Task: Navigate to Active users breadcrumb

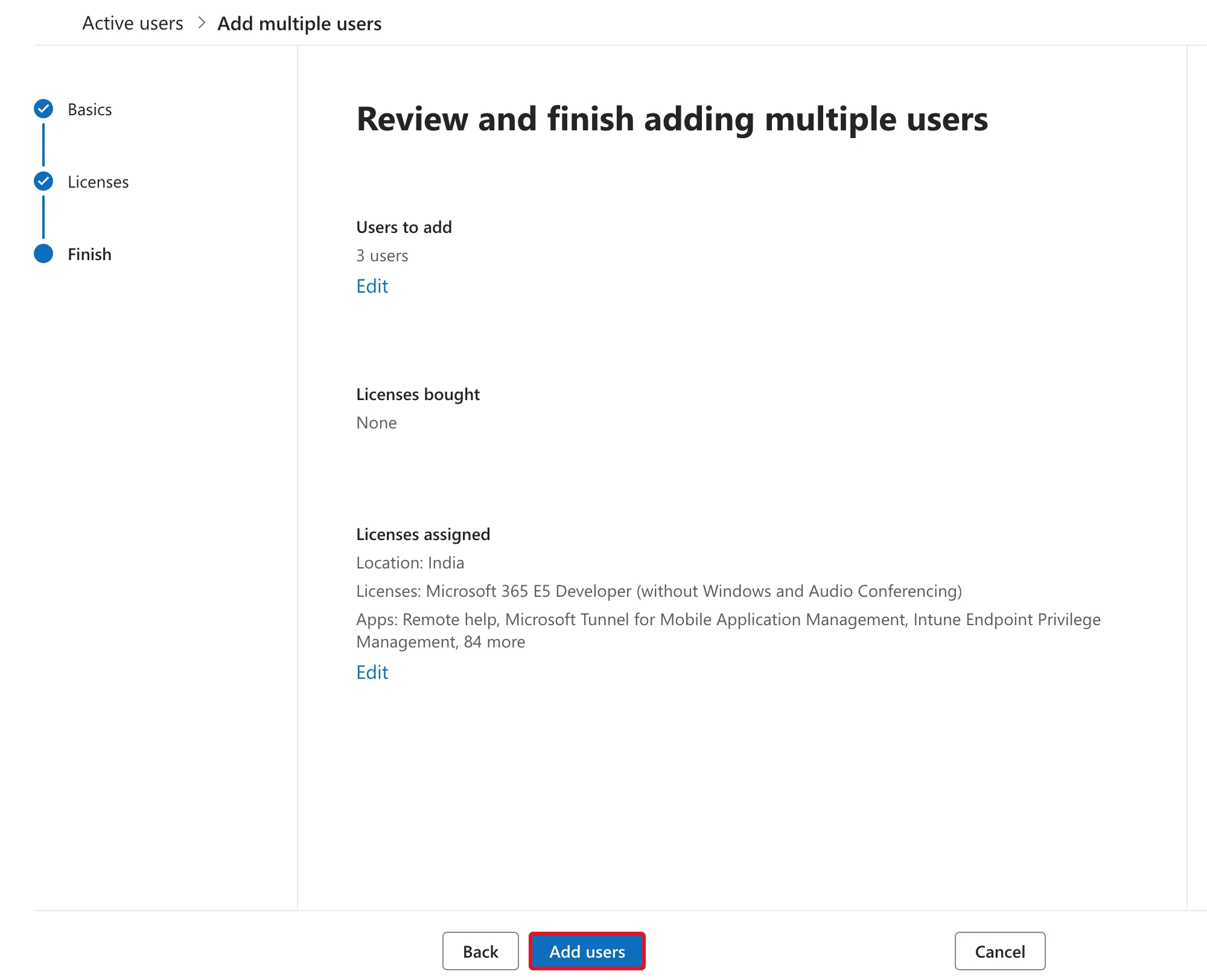Action: (x=133, y=24)
